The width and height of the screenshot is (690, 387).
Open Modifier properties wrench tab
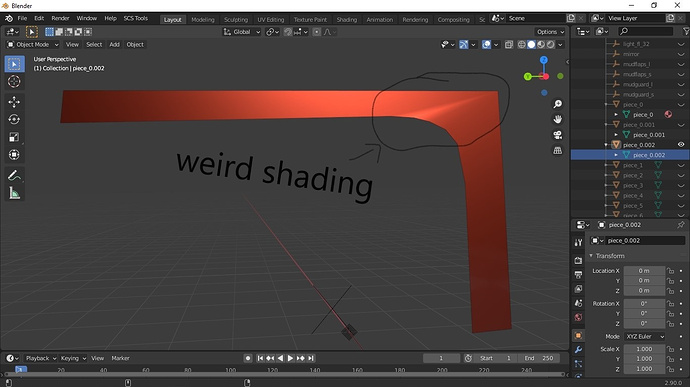pos(578,350)
